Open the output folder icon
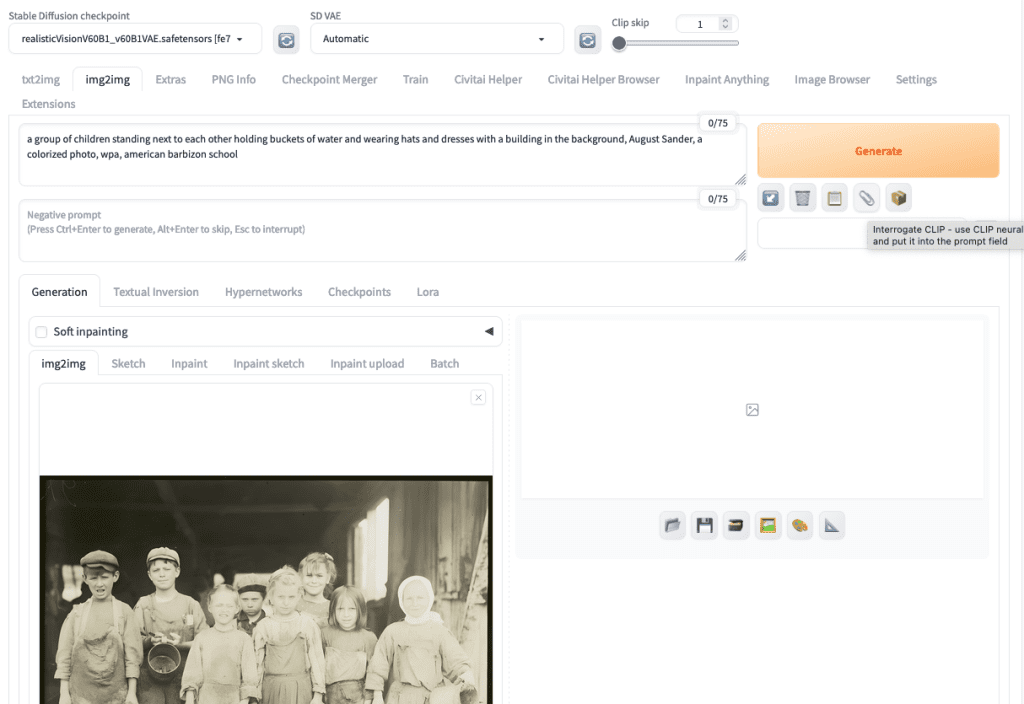The width and height of the screenshot is (1024, 704). coord(672,525)
